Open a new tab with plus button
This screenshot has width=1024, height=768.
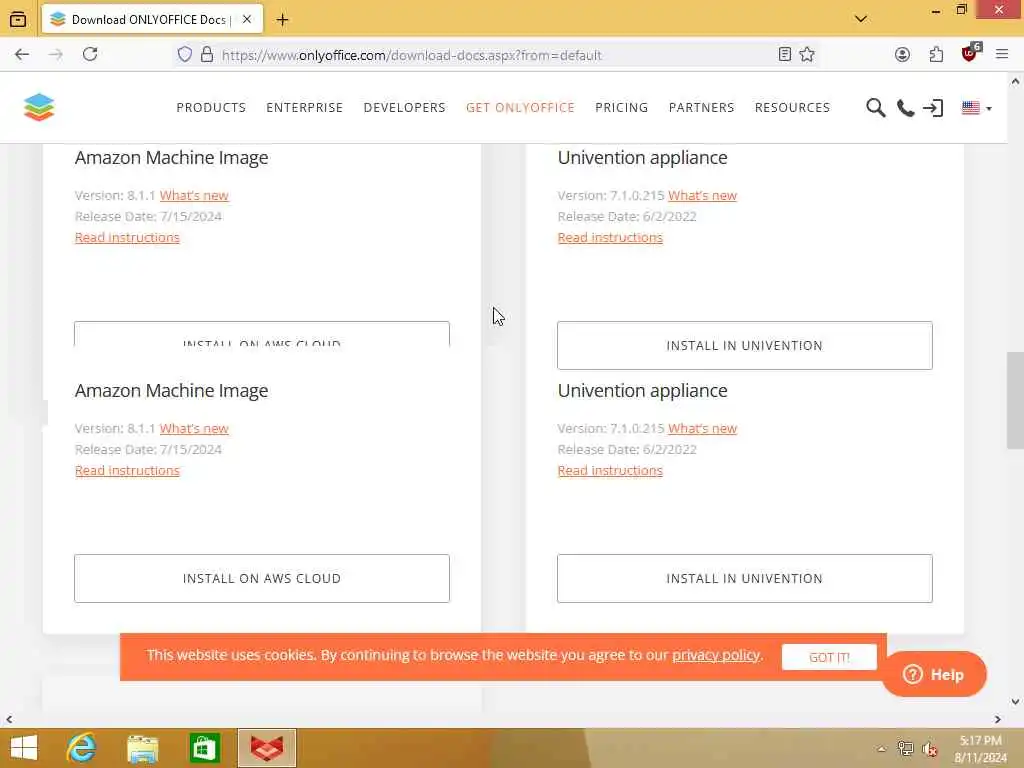282,20
